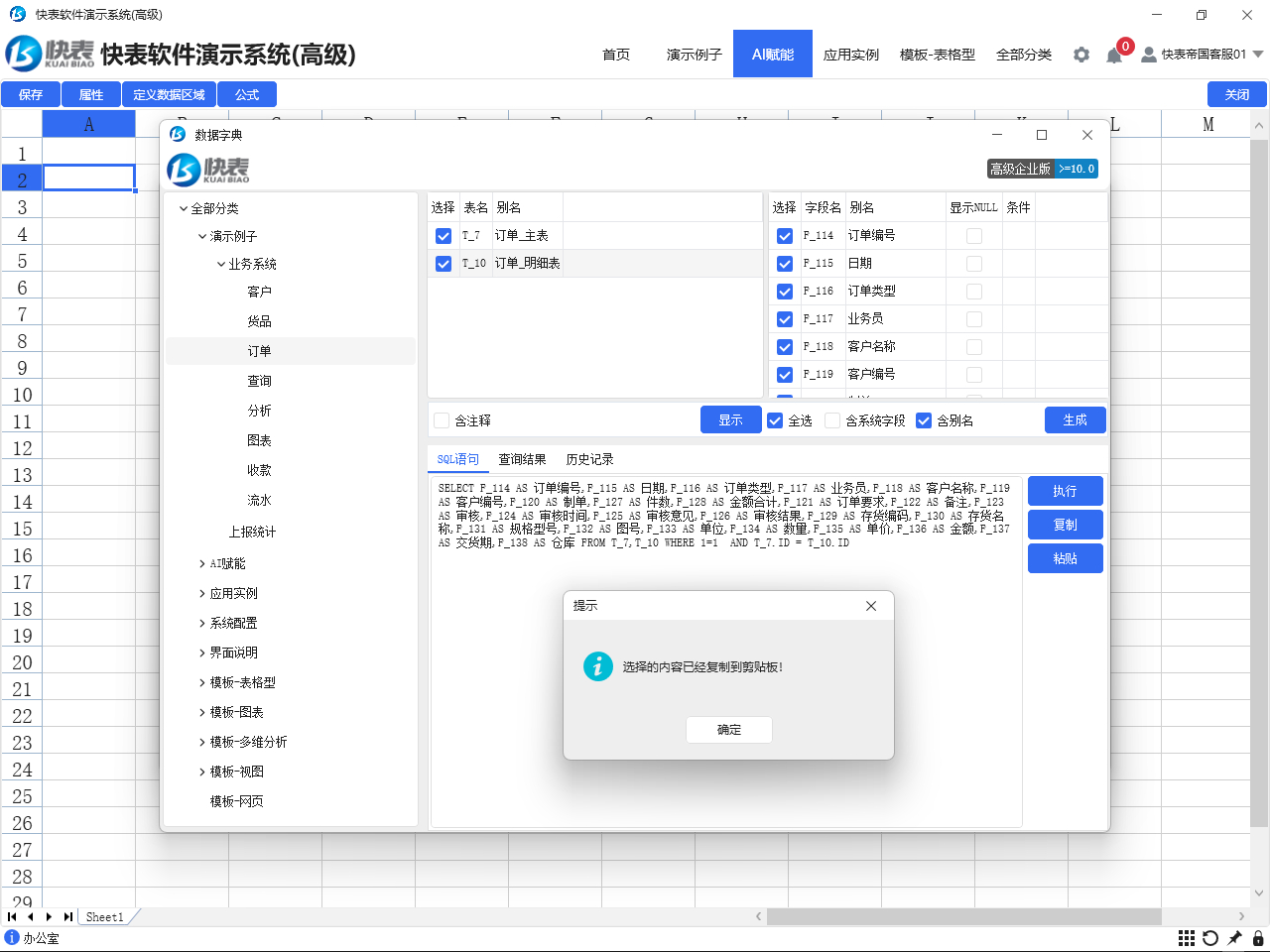The height and width of the screenshot is (952, 1270).
Task: Uncheck field F_115 日期
Action: tap(785, 264)
